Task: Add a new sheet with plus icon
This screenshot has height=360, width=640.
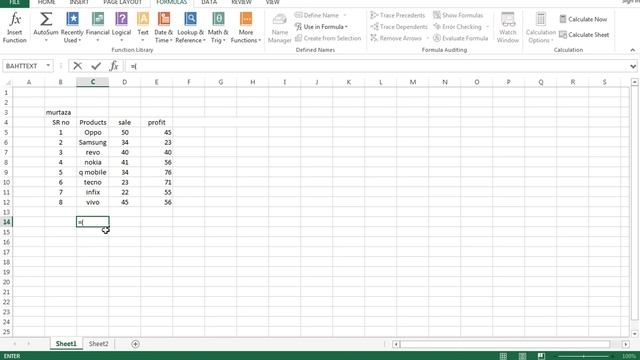Action: click(136, 344)
